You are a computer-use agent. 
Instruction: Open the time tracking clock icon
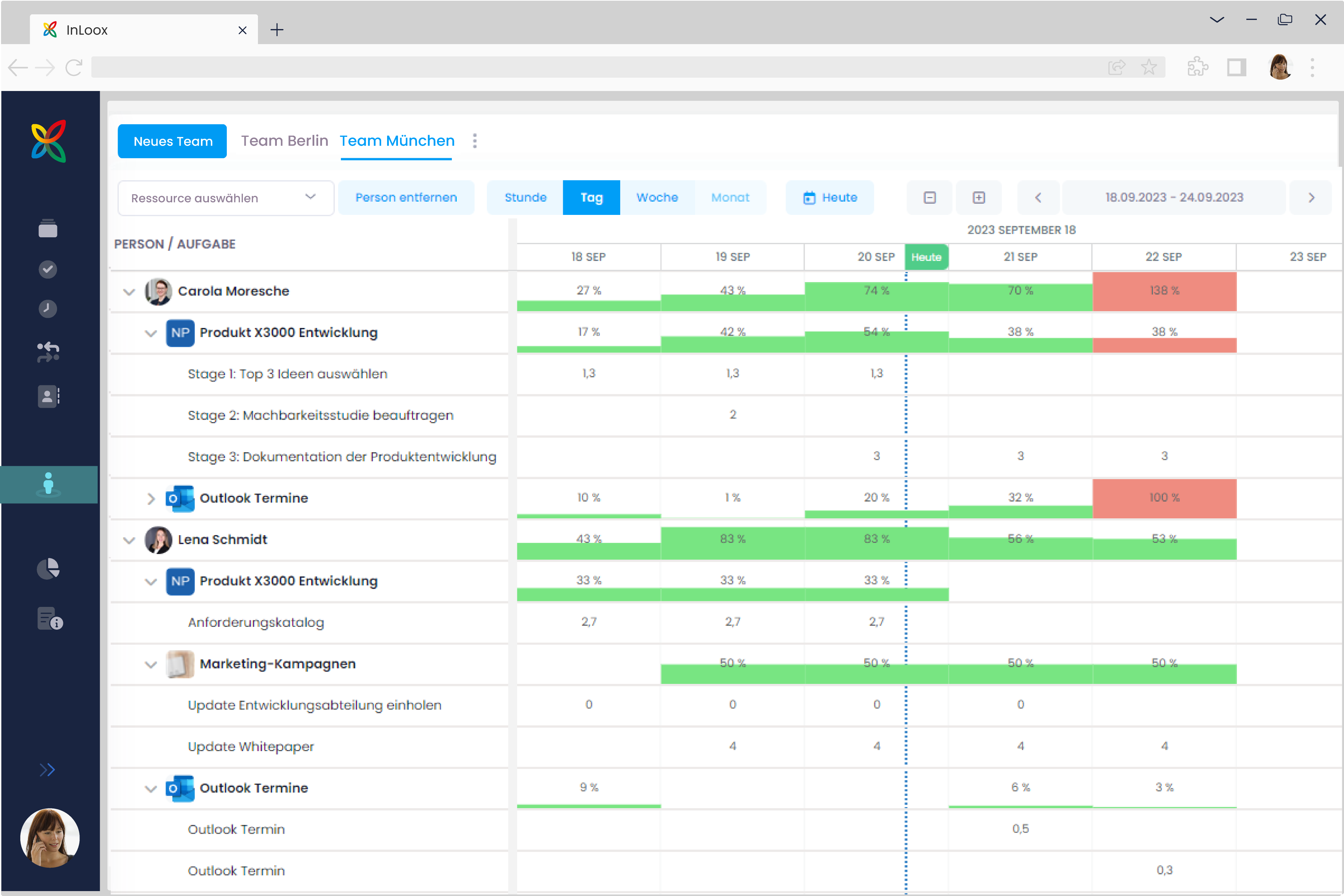(x=48, y=309)
